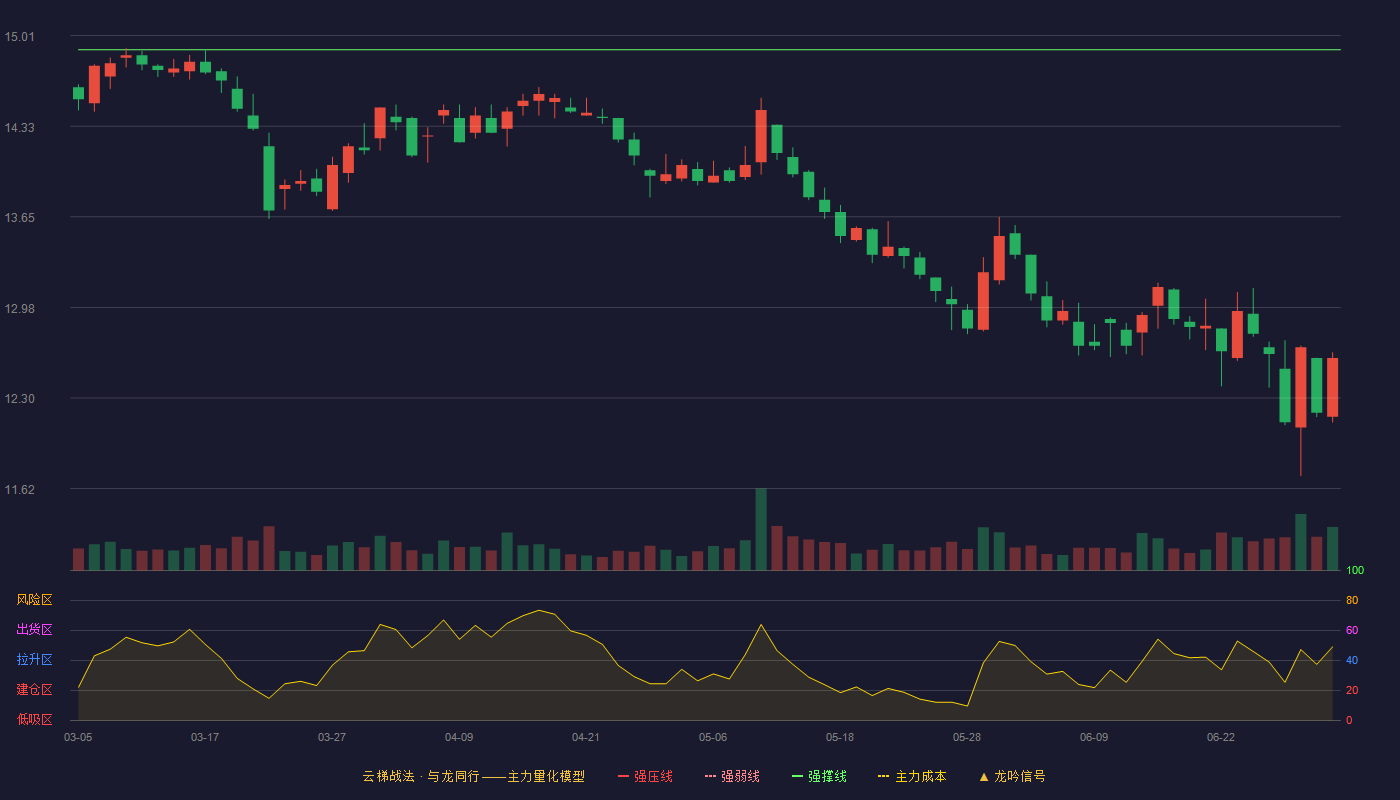
Task: Click the 0 value on the indicator scale
Action: [1349, 720]
